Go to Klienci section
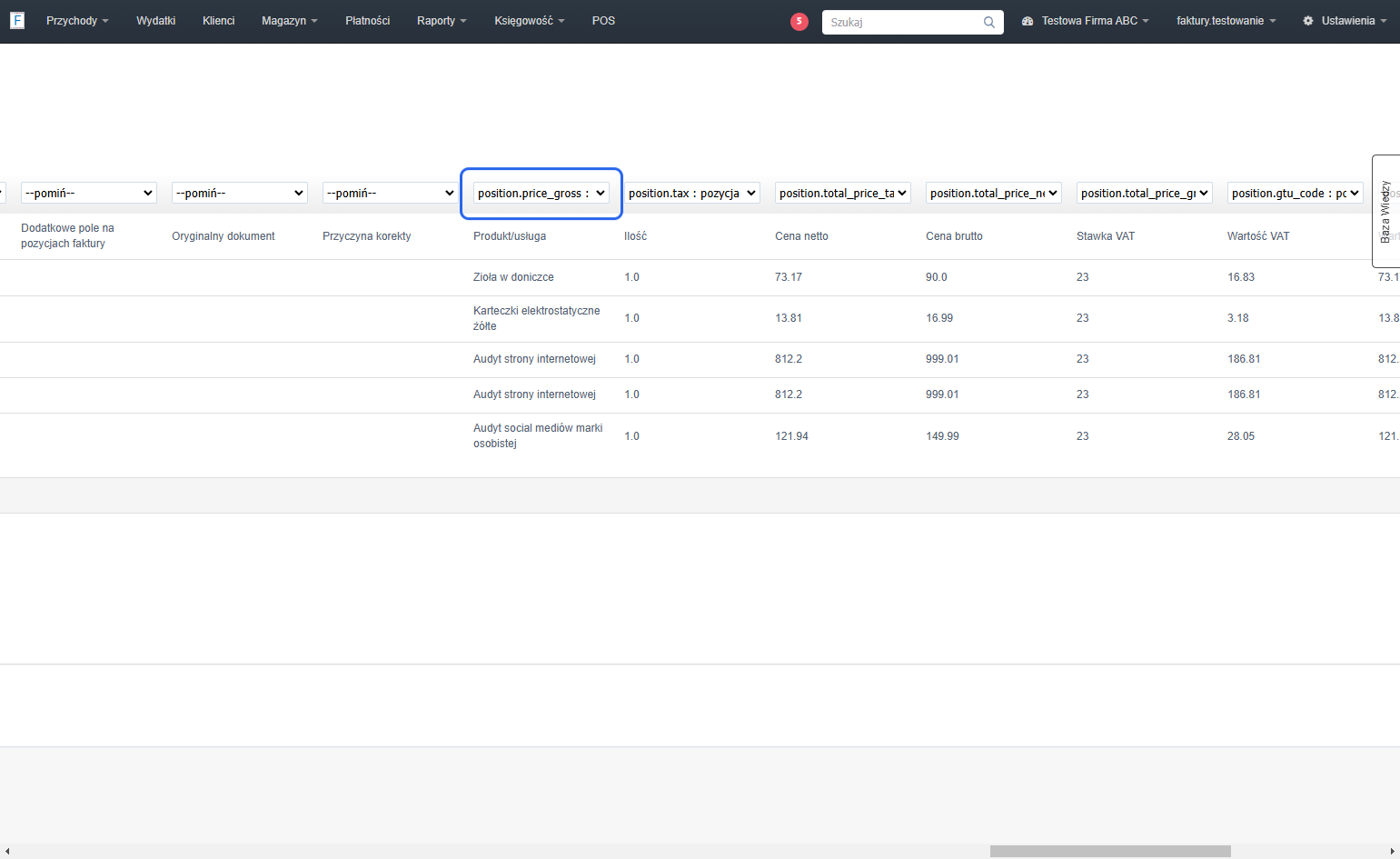This screenshot has height=859, width=1400. click(218, 21)
